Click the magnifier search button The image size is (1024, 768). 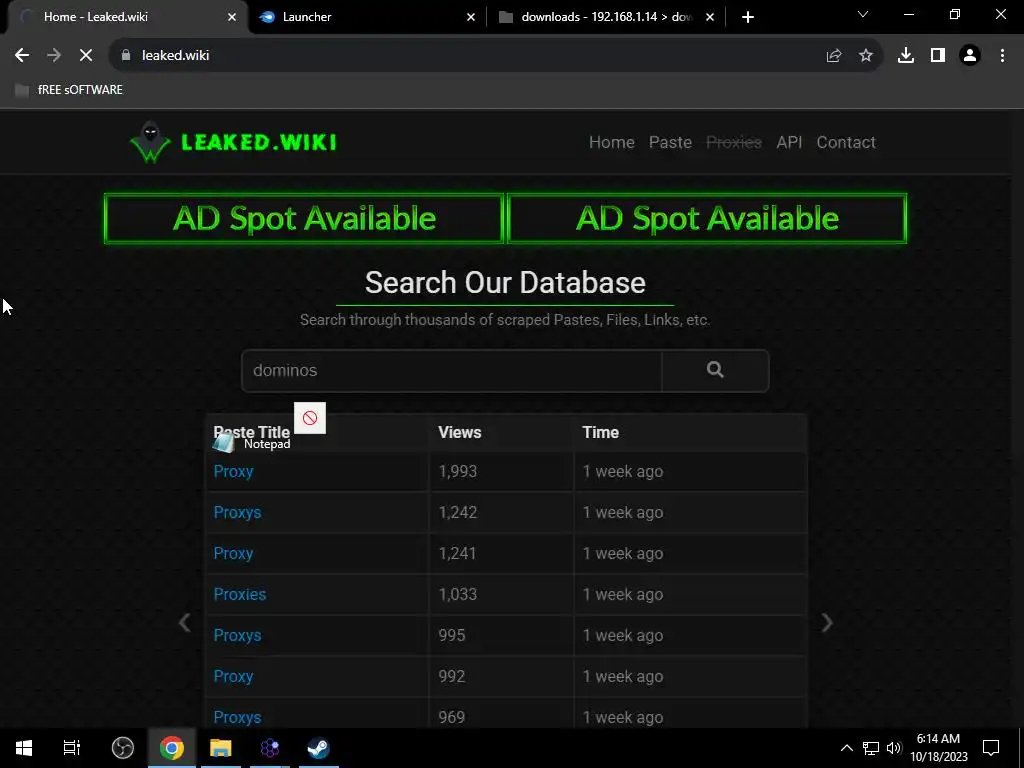[715, 370]
